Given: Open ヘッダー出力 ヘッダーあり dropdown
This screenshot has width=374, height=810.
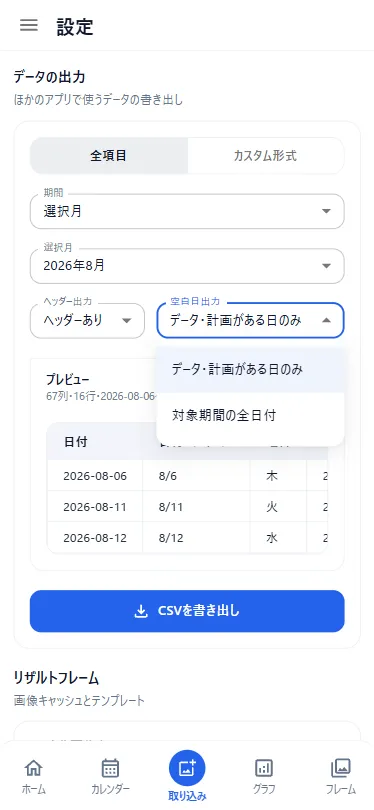Looking at the screenshot, I should point(87,320).
